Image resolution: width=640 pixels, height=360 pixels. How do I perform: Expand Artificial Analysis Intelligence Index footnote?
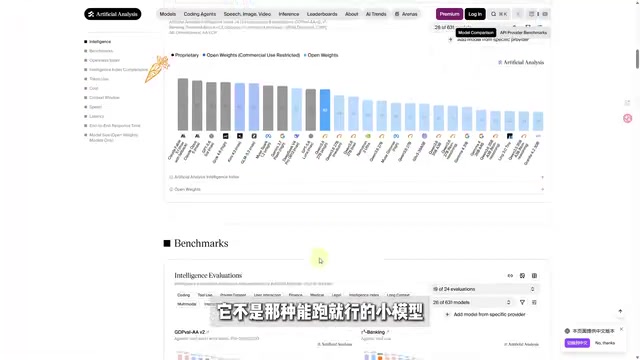point(356,177)
